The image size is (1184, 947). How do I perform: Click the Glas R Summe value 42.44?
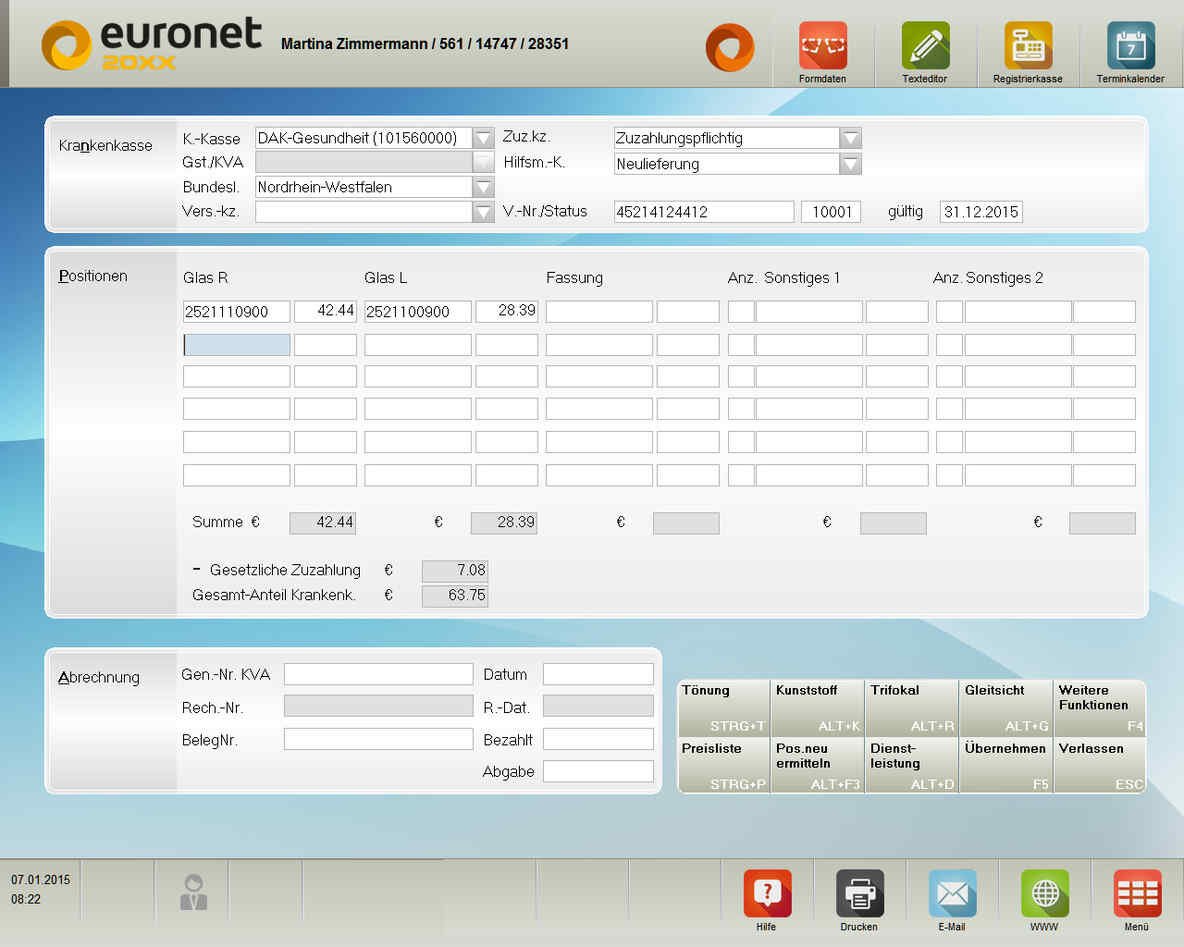[322, 523]
